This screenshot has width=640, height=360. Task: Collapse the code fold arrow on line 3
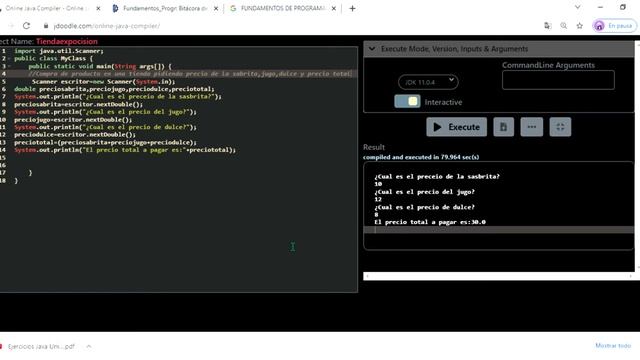pyautogui.click(x=9, y=66)
